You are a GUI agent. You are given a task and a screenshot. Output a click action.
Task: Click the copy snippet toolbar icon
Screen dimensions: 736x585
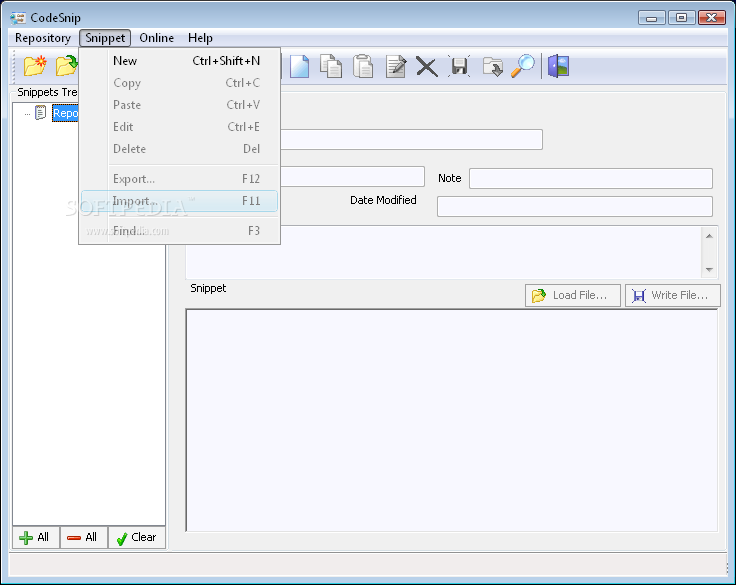(331, 66)
